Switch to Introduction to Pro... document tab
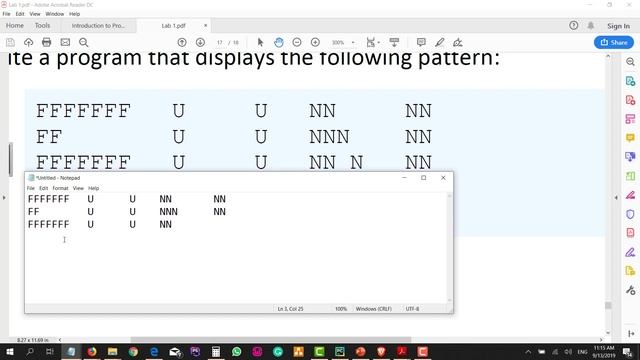This screenshot has height=360, width=640. pos(98,25)
